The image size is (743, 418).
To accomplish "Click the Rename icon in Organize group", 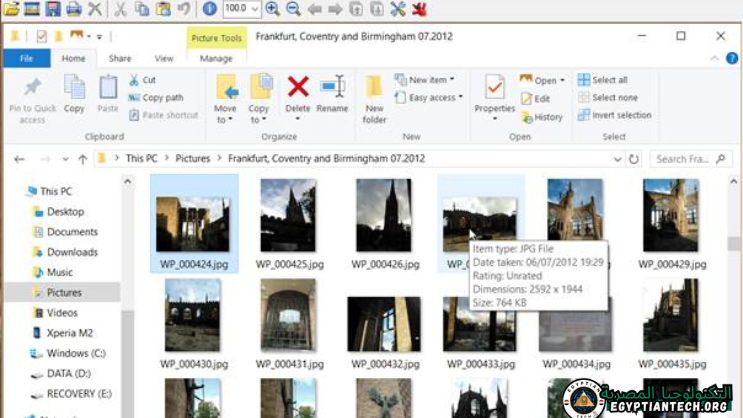I will (x=332, y=88).
